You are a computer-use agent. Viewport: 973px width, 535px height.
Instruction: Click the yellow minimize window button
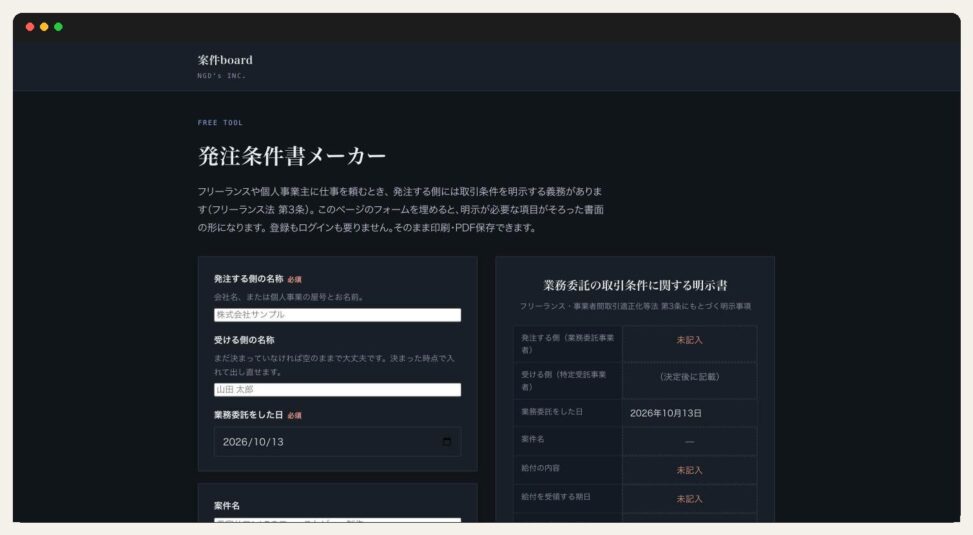coord(44,27)
